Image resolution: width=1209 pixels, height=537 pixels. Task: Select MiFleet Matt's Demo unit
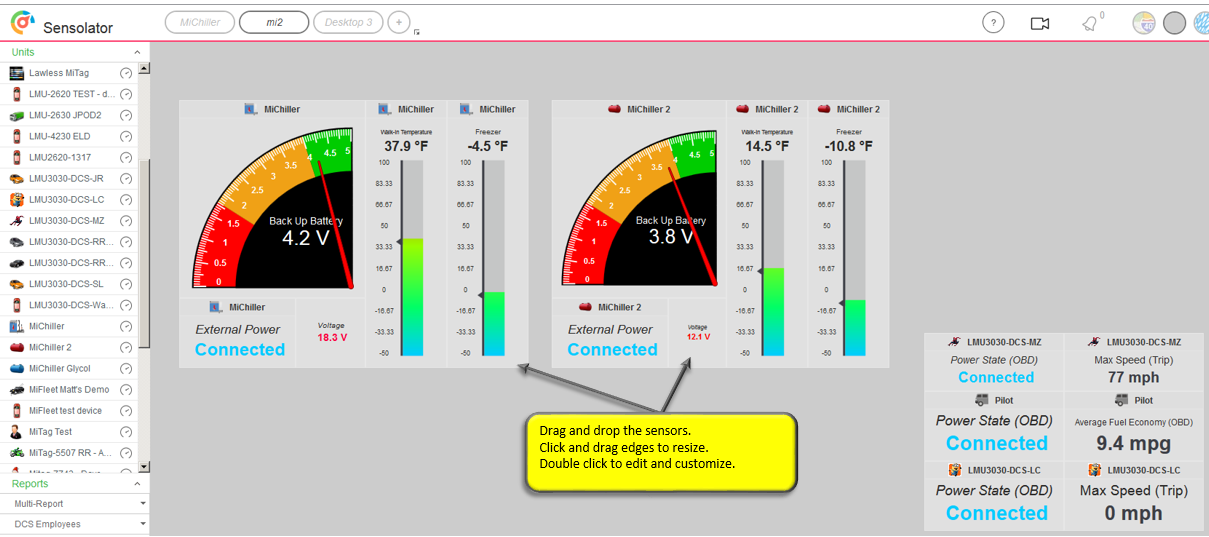(x=69, y=389)
